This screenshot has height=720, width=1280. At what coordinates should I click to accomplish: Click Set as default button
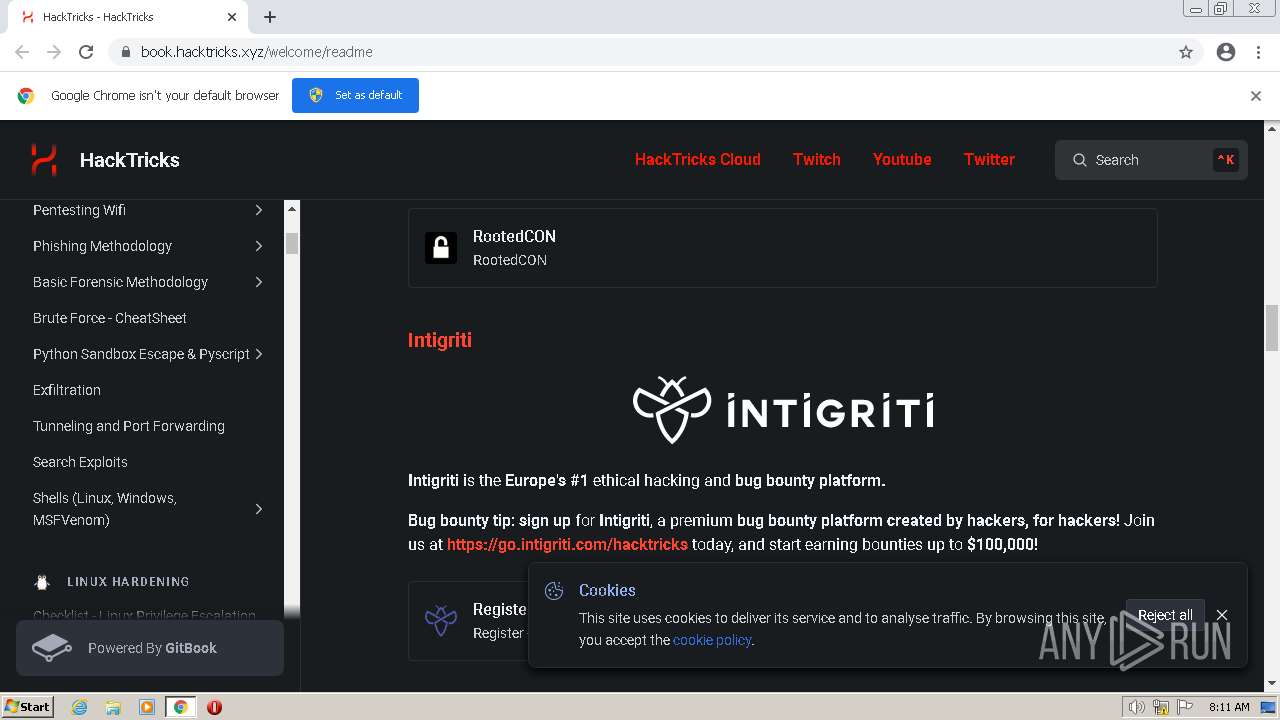point(355,95)
